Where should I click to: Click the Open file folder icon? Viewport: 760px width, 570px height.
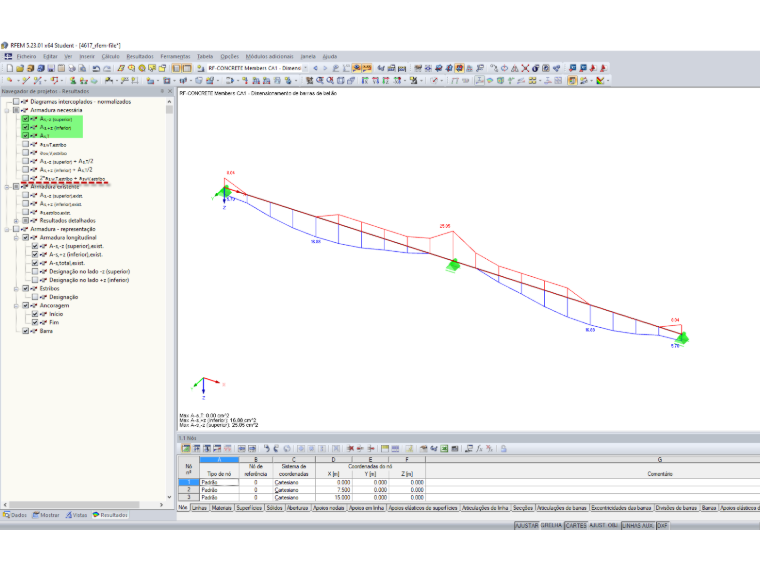tap(20, 68)
